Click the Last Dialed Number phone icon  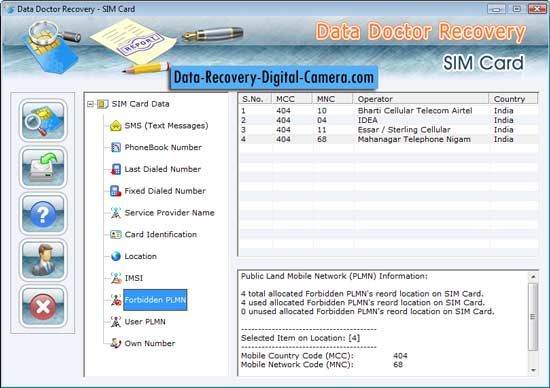tap(115, 169)
